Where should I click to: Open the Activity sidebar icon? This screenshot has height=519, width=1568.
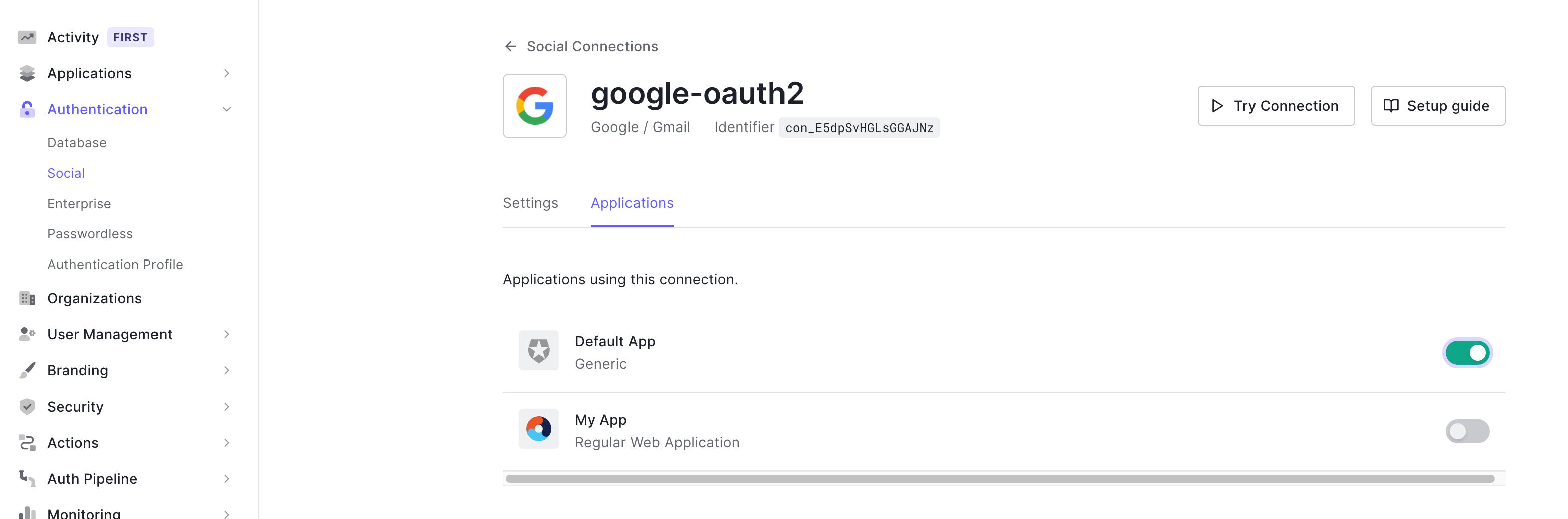pyautogui.click(x=27, y=37)
